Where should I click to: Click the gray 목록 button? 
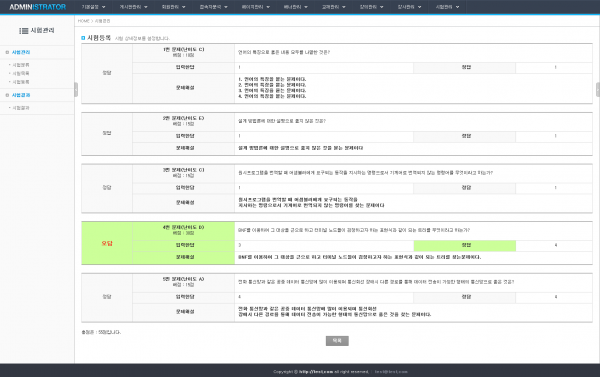[337, 341]
